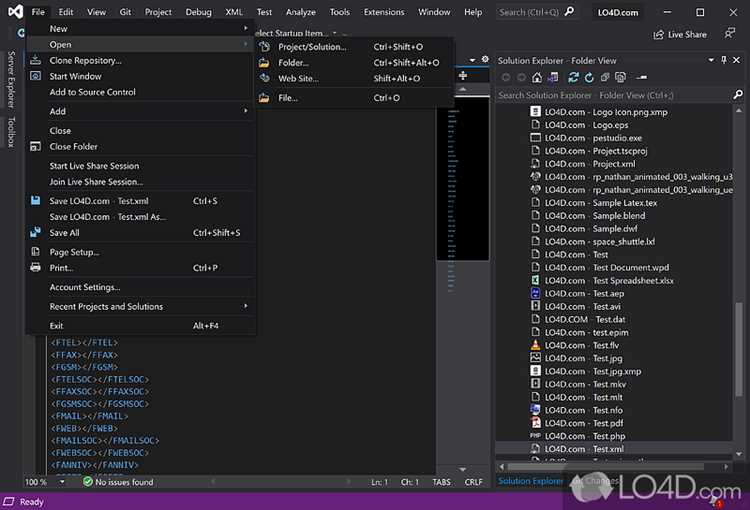Viewport: 750px width, 510px height.
Task: Open the Analyze menu
Action: [300, 12]
